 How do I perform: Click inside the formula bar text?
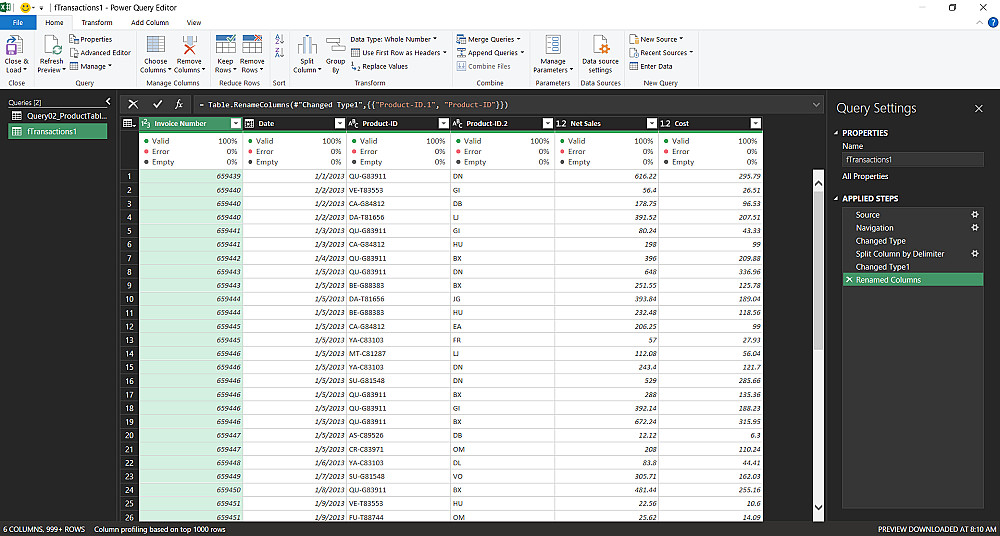(353, 105)
